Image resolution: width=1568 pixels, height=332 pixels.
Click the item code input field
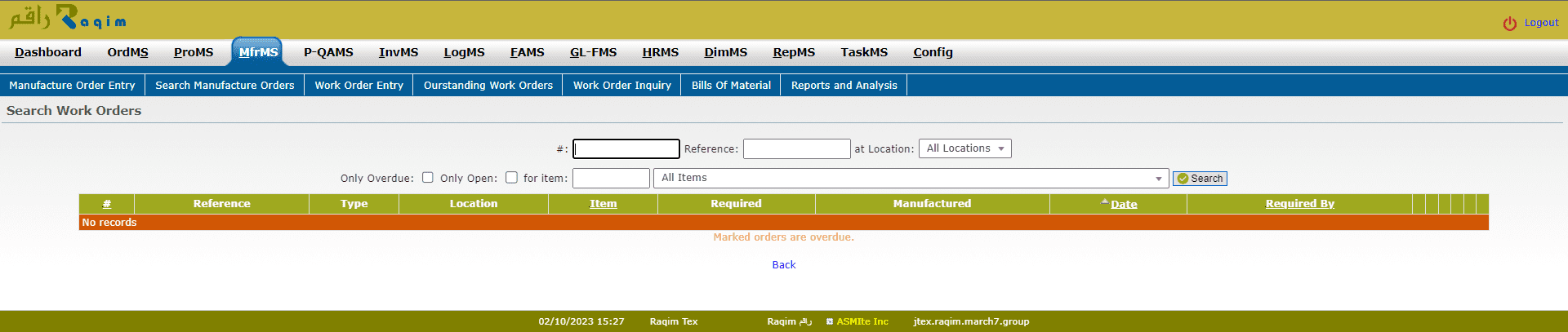point(611,178)
